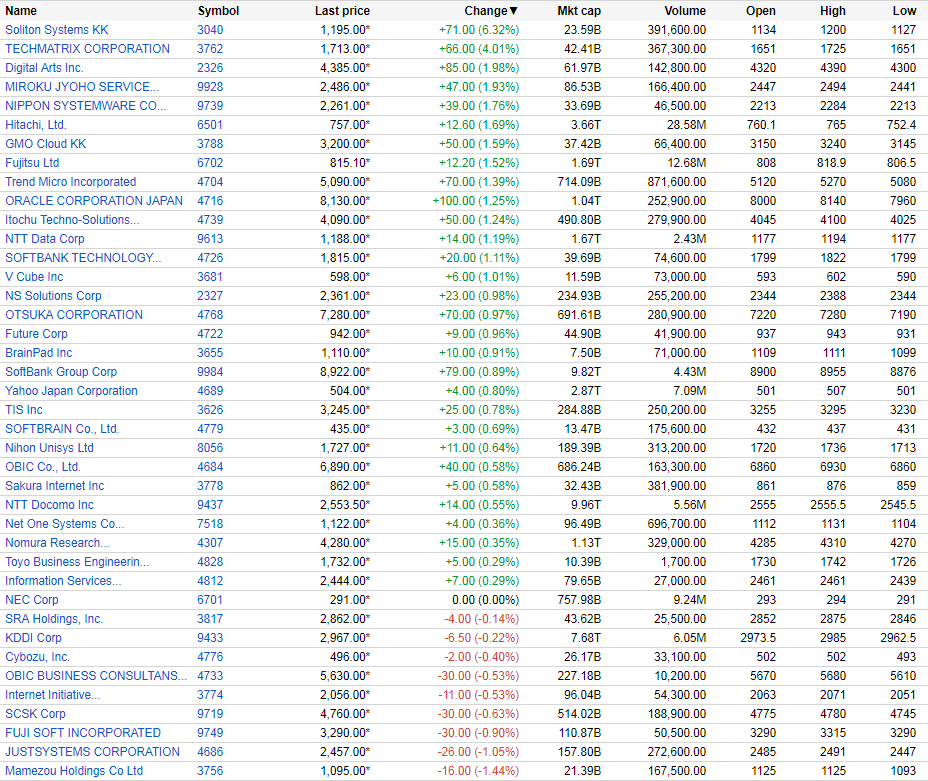Sort by the Change column header
The width and height of the screenshot is (928, 781).
tap(491, 11)
